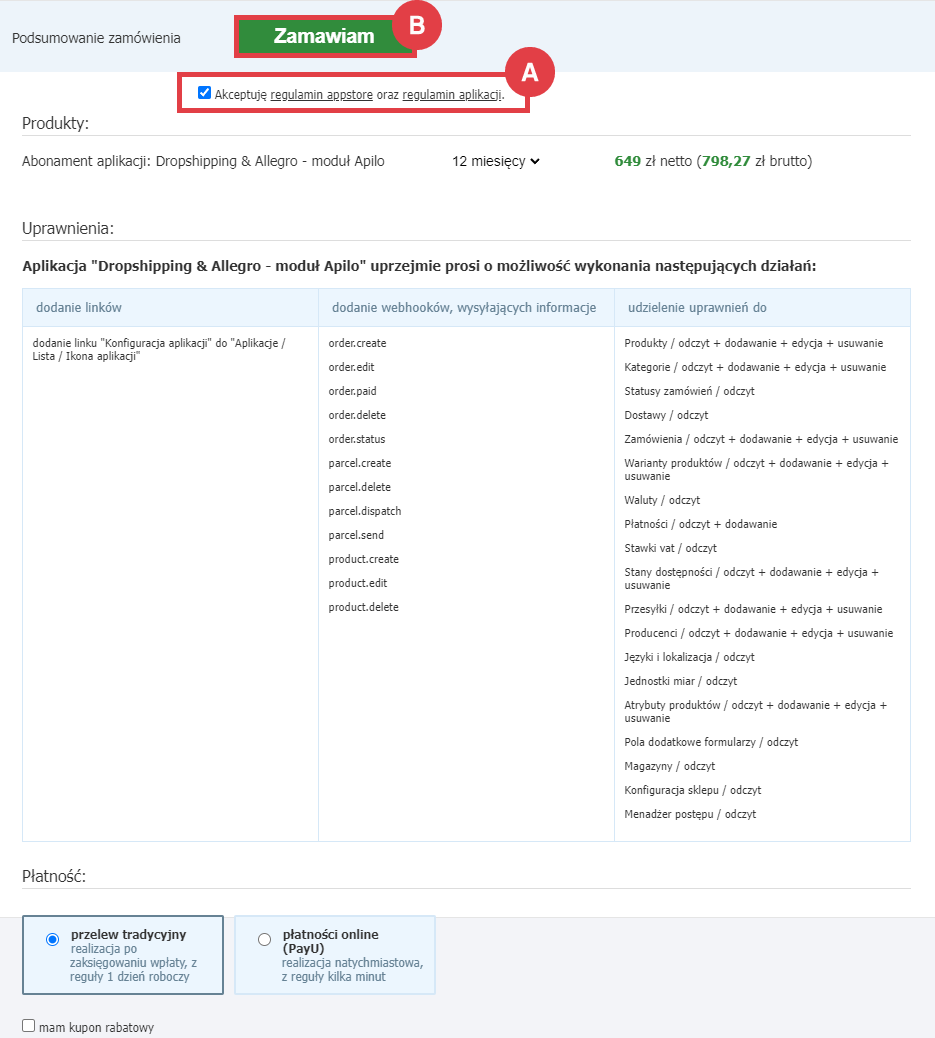Click the red circle marker B
Image resolution: width=935 pixels, height=1038 pixels.
point(417,26)
